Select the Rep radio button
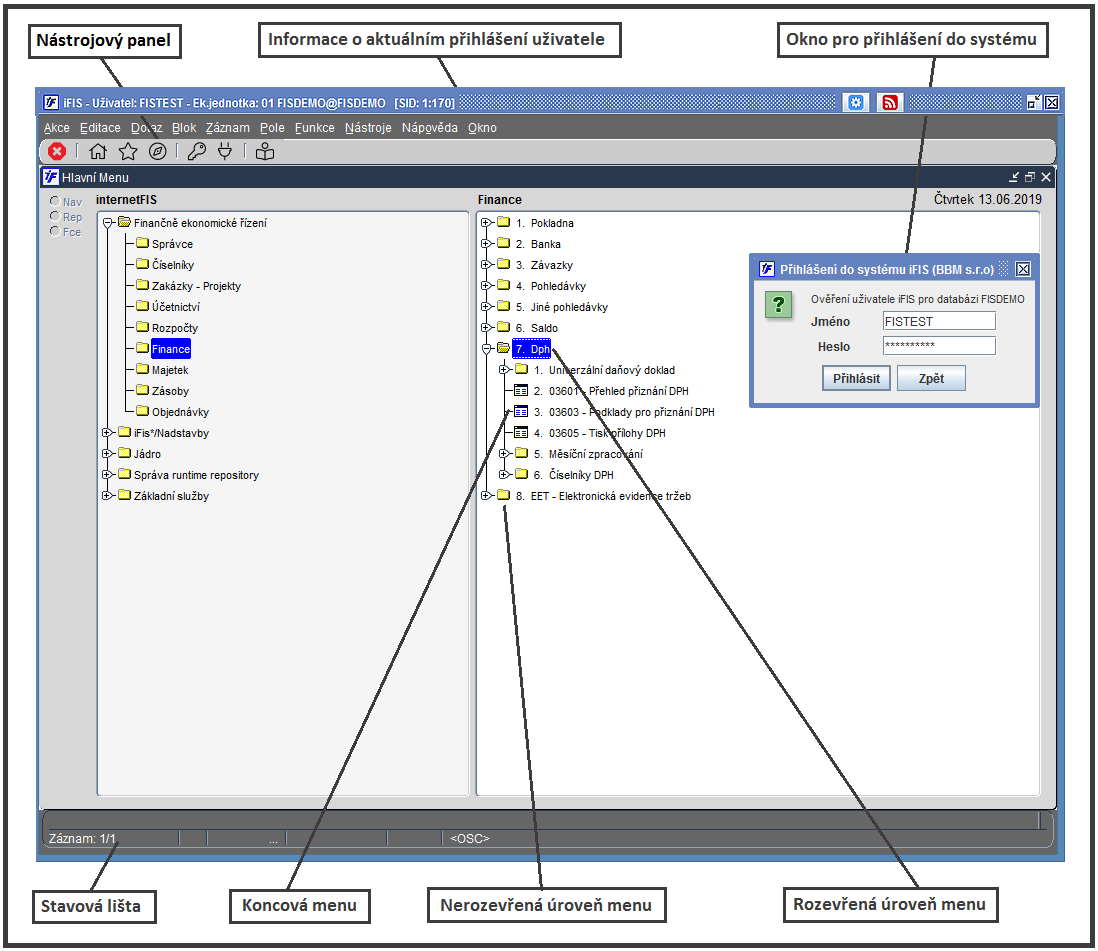The image size is (1098, 951). pyautogui.click(x=55, y=216)
